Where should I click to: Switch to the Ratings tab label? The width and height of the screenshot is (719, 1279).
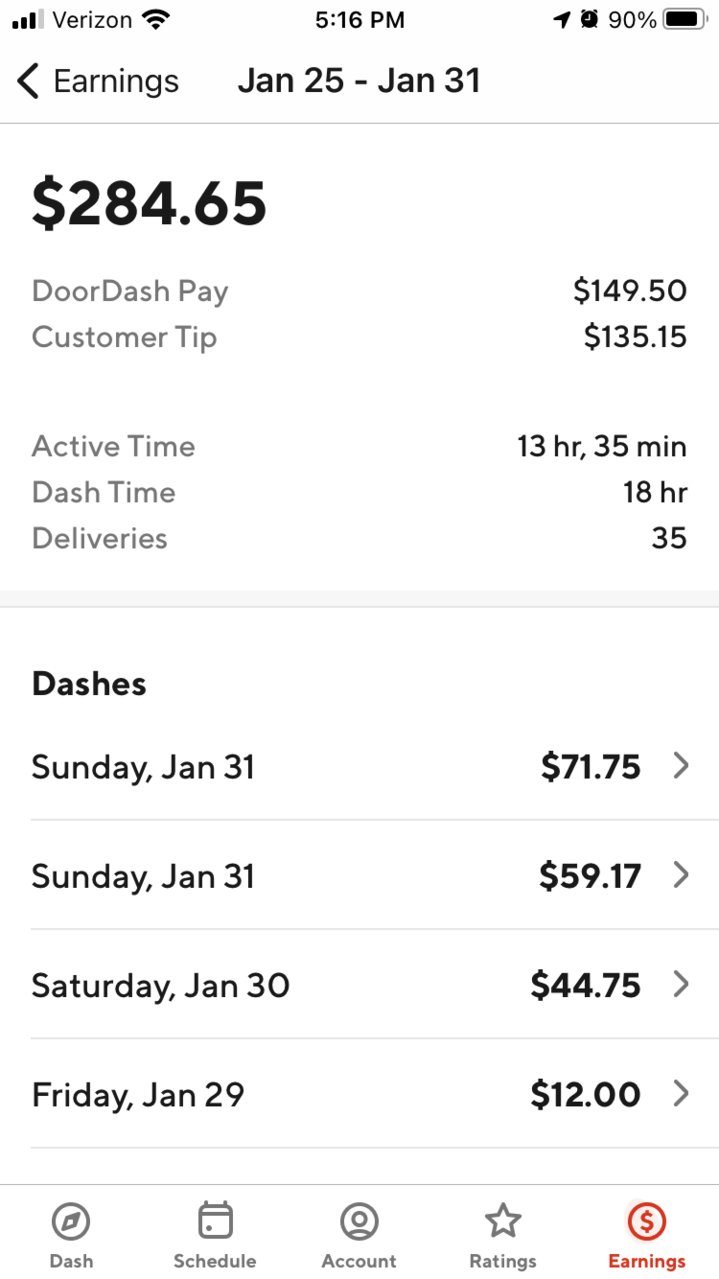pos(503,1261)
